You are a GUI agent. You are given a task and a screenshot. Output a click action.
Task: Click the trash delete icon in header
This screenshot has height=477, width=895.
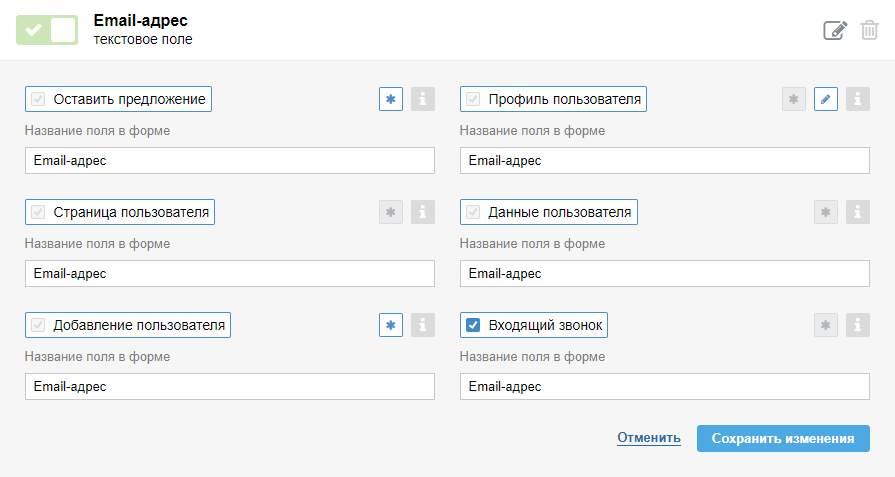869,30
